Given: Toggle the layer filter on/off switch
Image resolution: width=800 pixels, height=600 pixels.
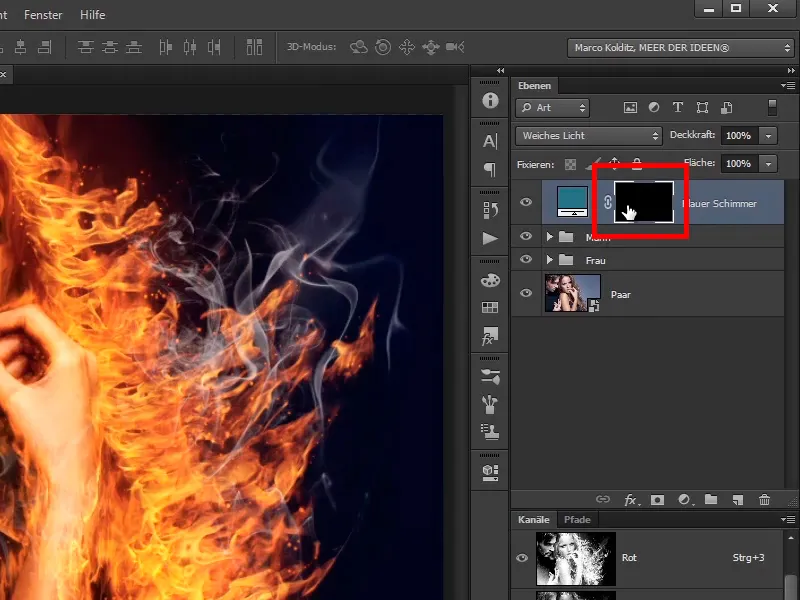Looking at the screenshot, I should 772,107.
